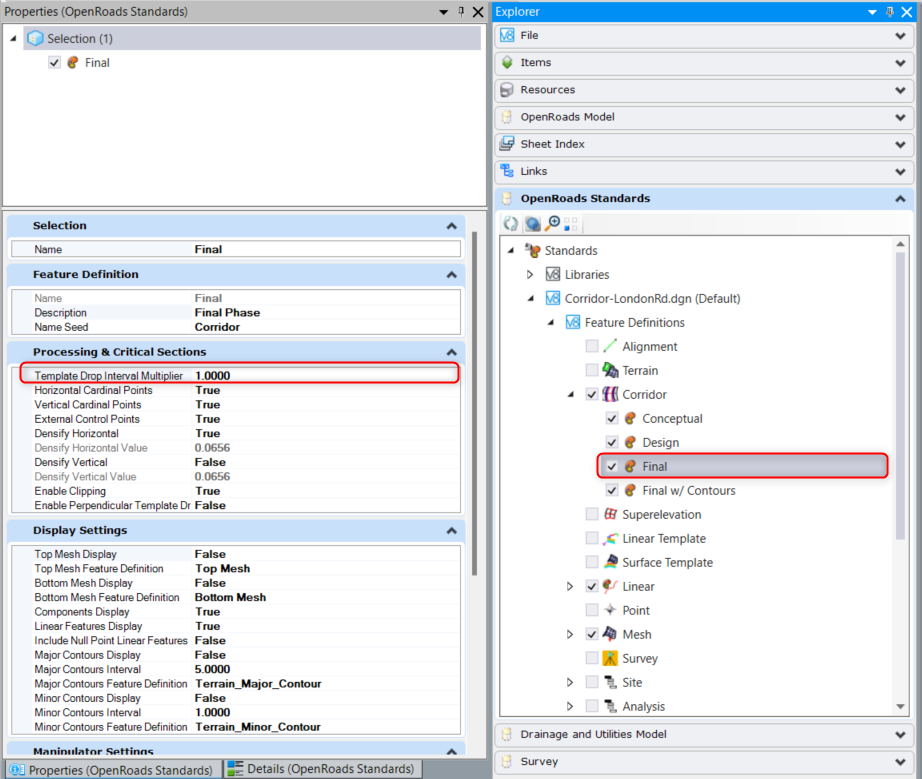Collapse the Processing & Critical Sections group
This screenshot has width=922, height=779.
[x=452, y=352]
